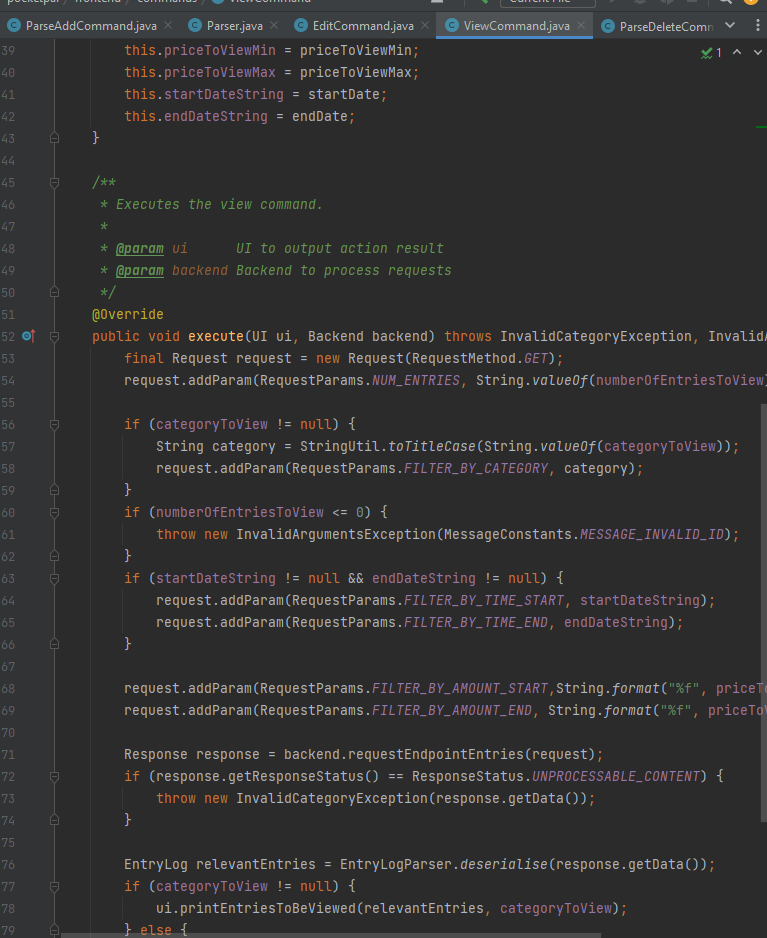Viewport: 767px width, 938px height.
Task: Click the @Override annotation
Action: point(127,314)
